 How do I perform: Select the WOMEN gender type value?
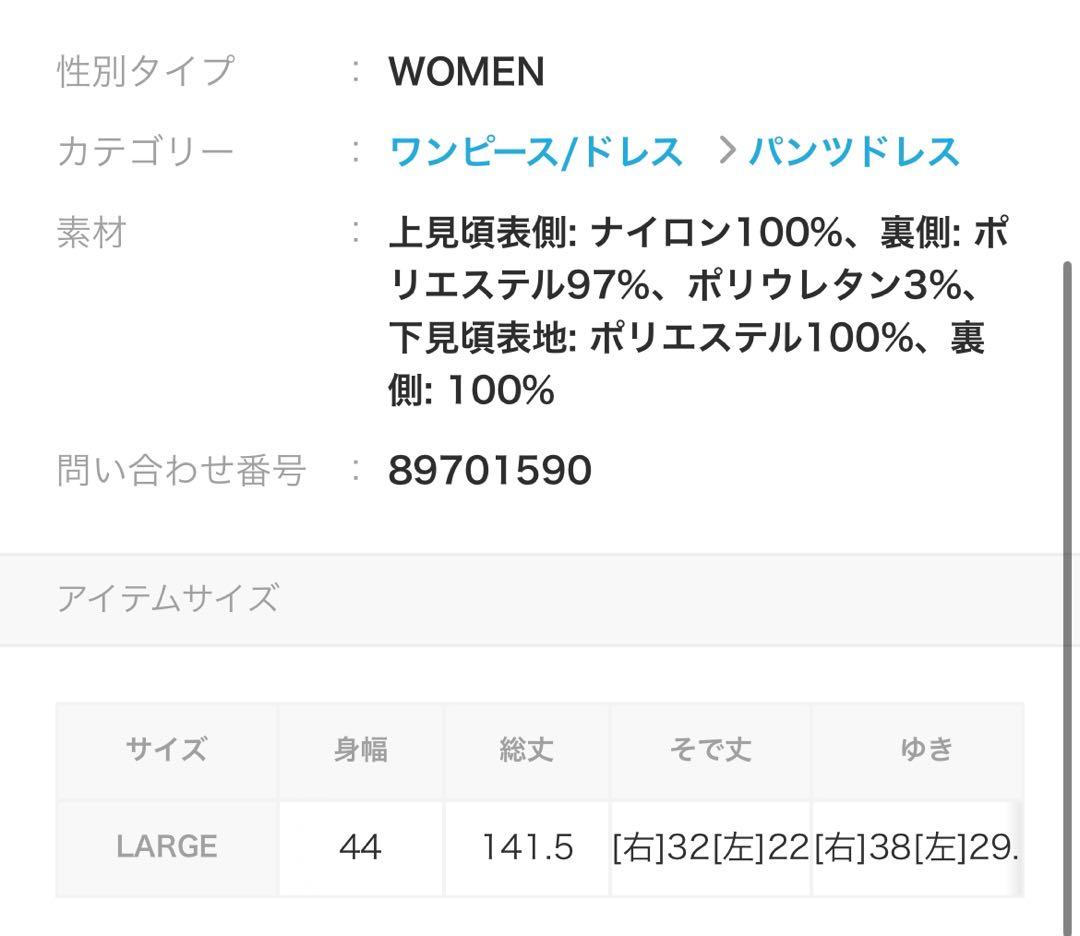coord(466,72)
